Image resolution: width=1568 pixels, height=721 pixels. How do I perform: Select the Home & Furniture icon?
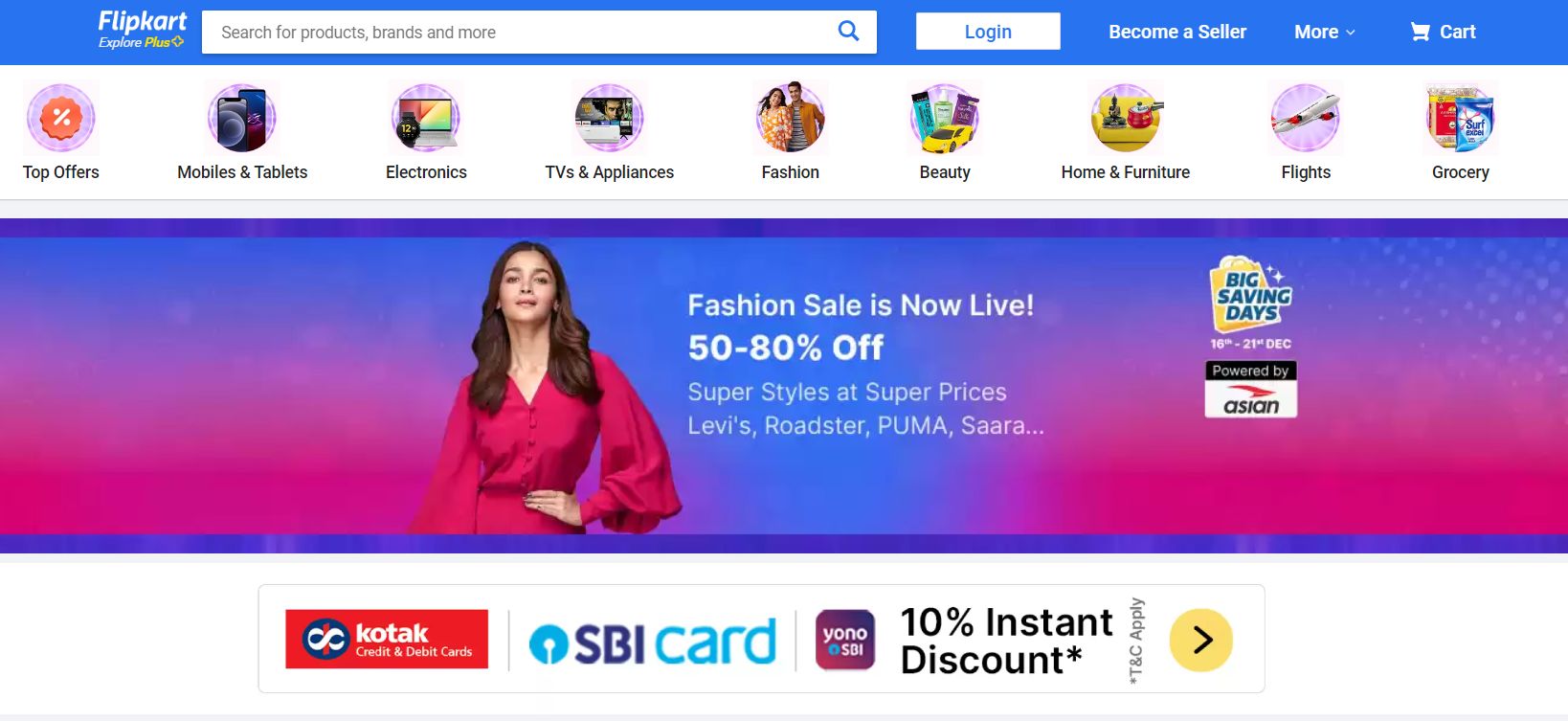coord(1126,118)
